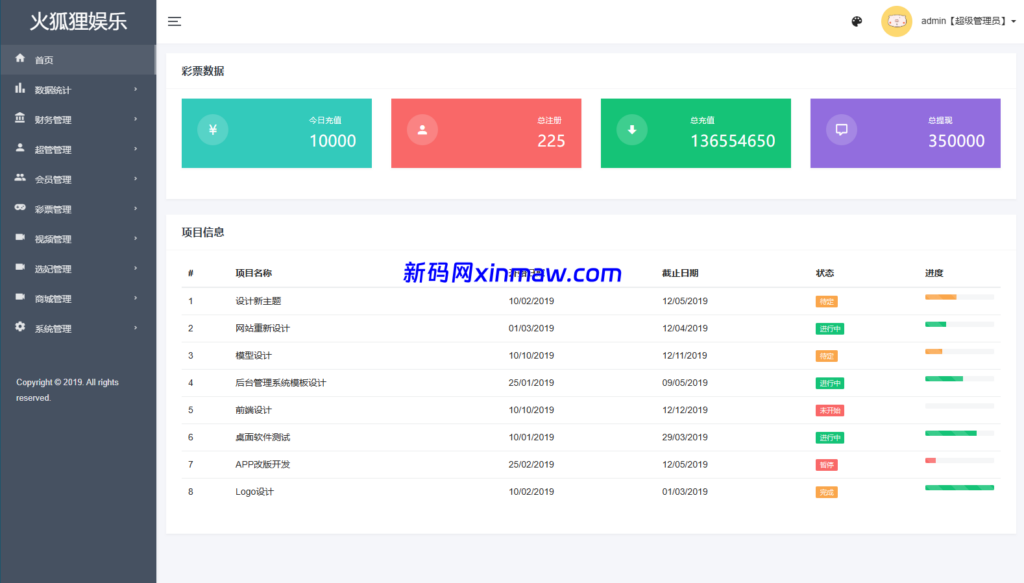Click the project name 后台管理系统模板设计
The image size is (1024, 583).
coord(281,383)
